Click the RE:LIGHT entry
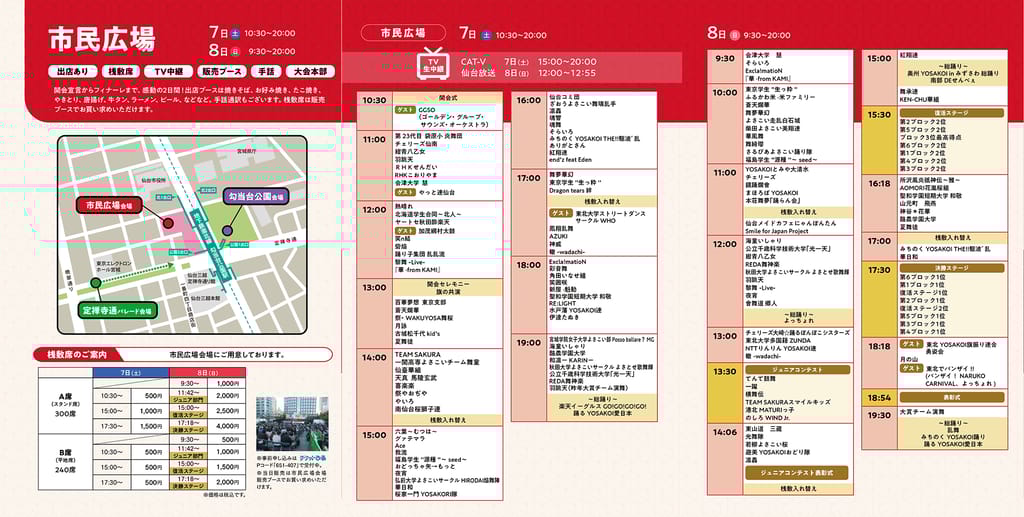The height and width of the screenshot is (517, 1024). 563,304
